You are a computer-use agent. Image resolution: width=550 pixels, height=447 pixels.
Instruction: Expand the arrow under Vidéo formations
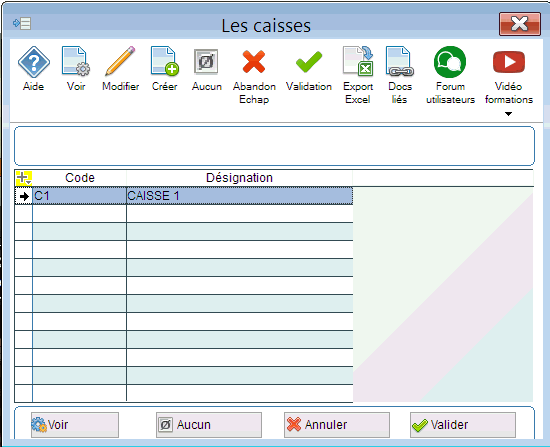(x=508, y=114)
